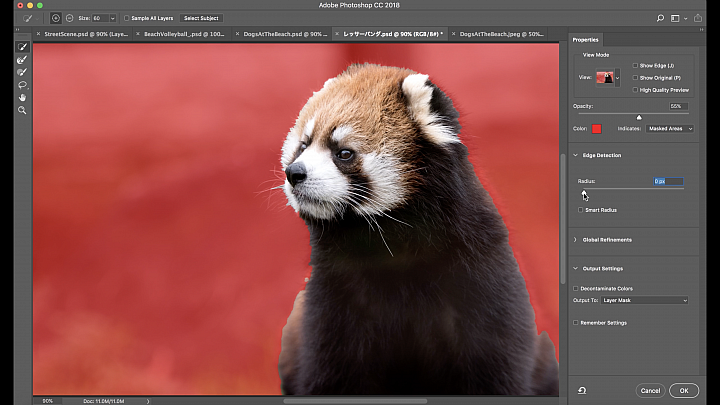Check the Remember Settings checkbox
The image size is (720, 405).
[576, 323]
